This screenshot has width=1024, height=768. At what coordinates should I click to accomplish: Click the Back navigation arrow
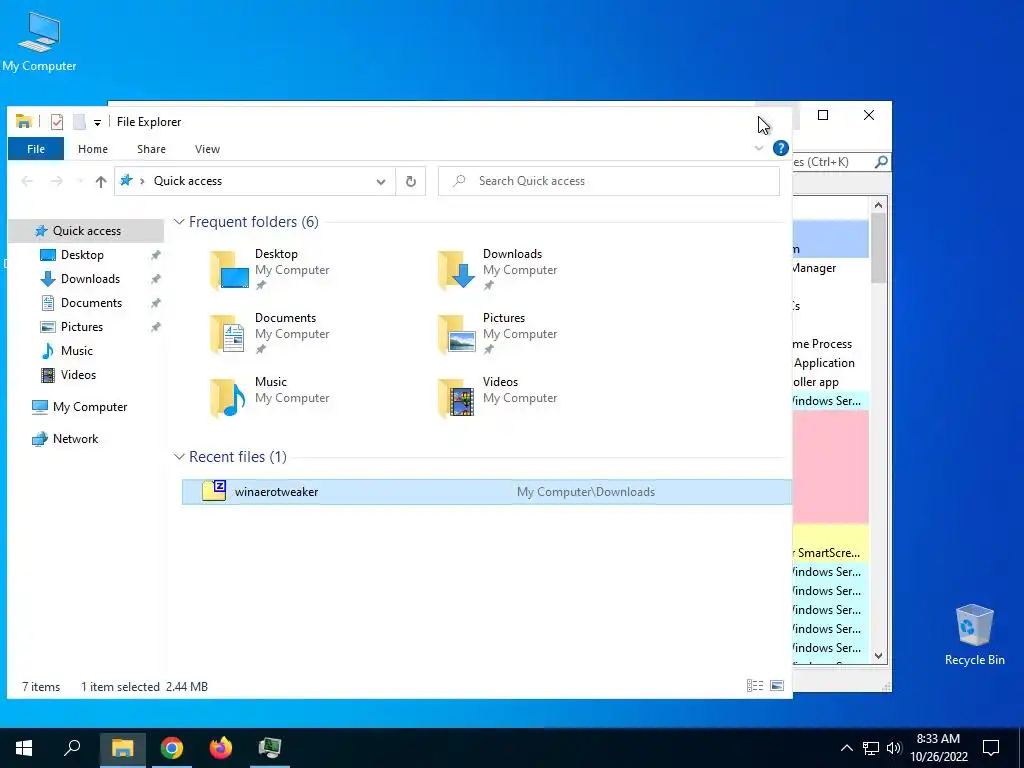point(27,182)
